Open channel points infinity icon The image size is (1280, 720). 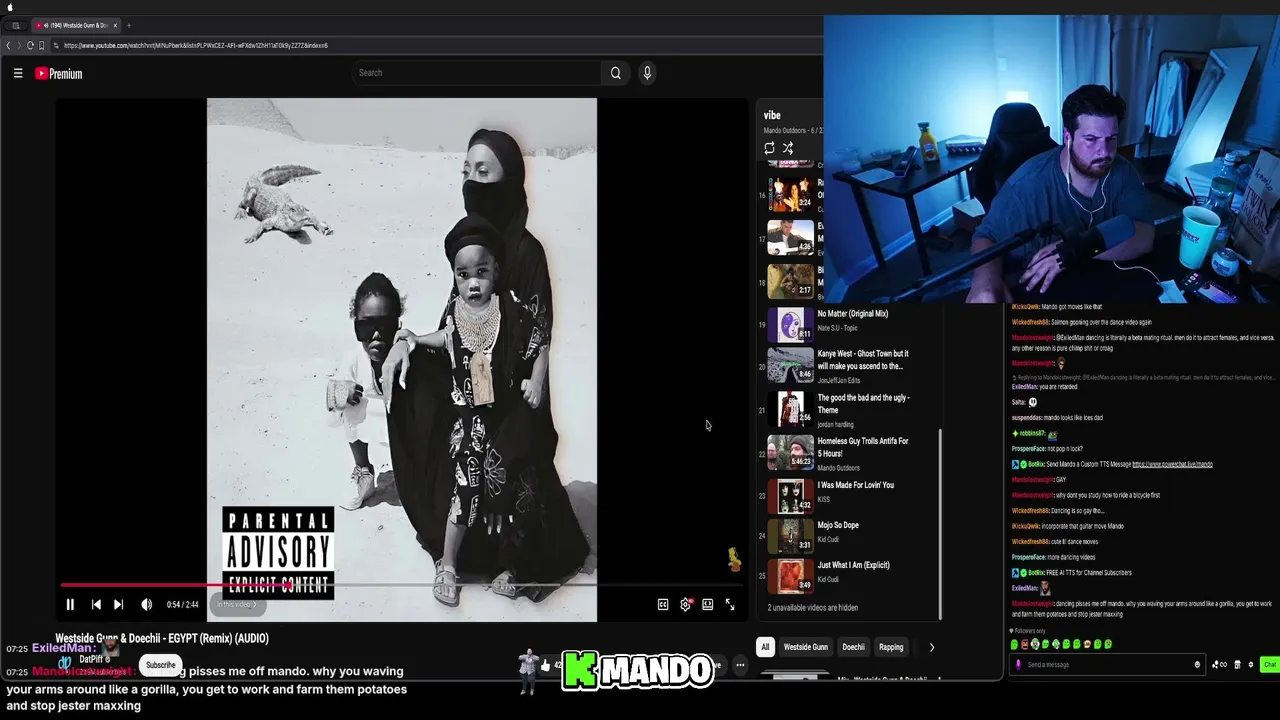[x=1219, y=664]
